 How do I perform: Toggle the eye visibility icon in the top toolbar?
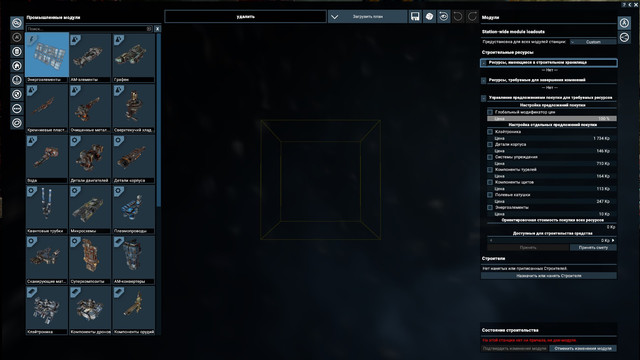pos(444,16)
